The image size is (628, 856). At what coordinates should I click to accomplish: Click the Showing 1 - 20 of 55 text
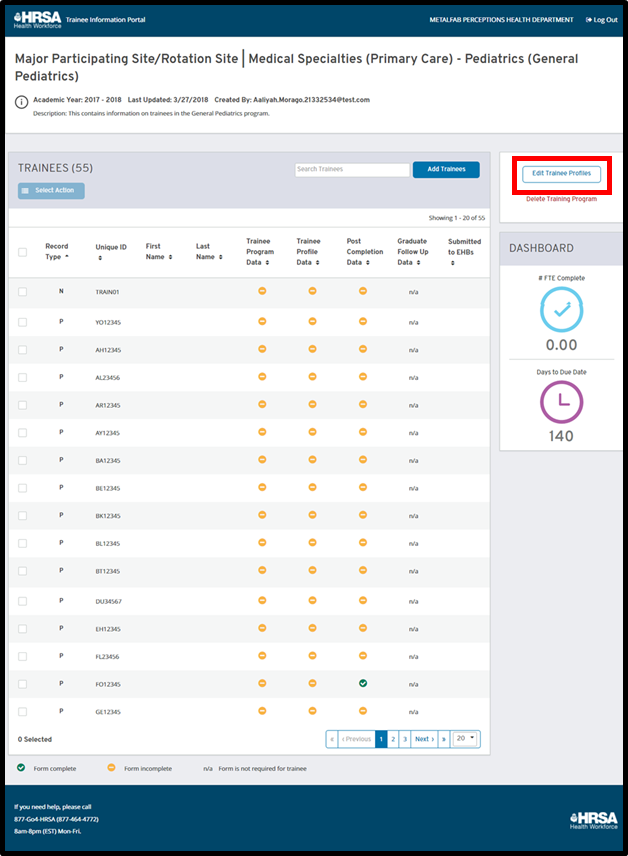457,218
